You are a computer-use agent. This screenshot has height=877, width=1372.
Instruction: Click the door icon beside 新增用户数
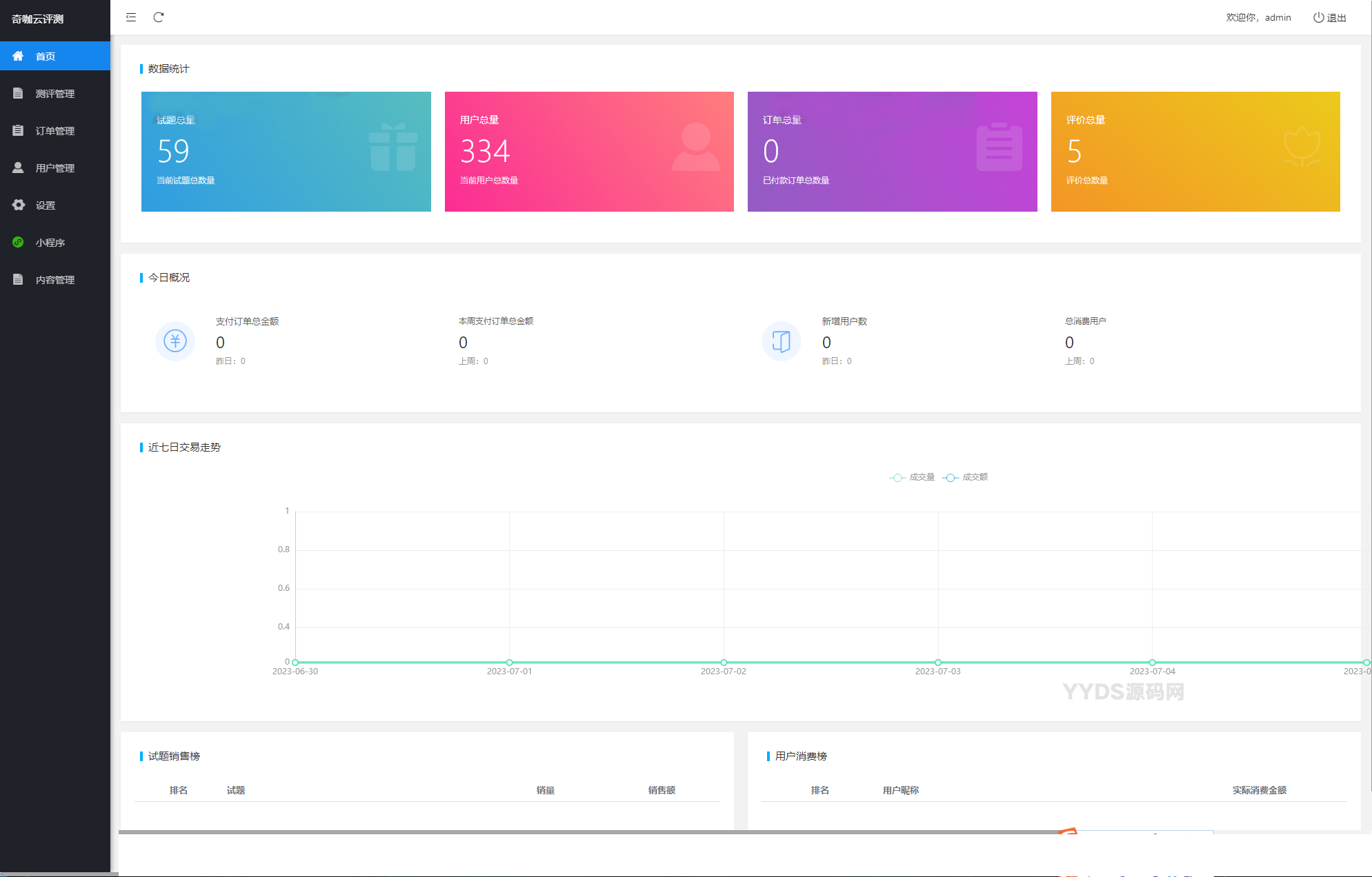781,341
